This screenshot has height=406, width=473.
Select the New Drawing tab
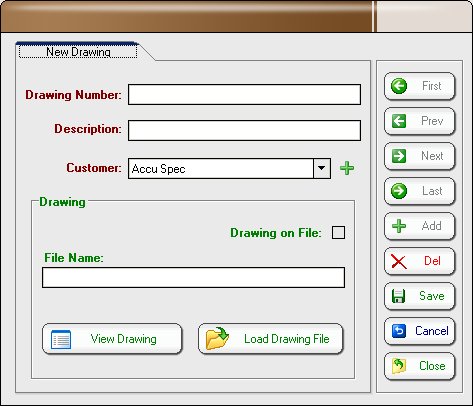click(x=78, y=52)
